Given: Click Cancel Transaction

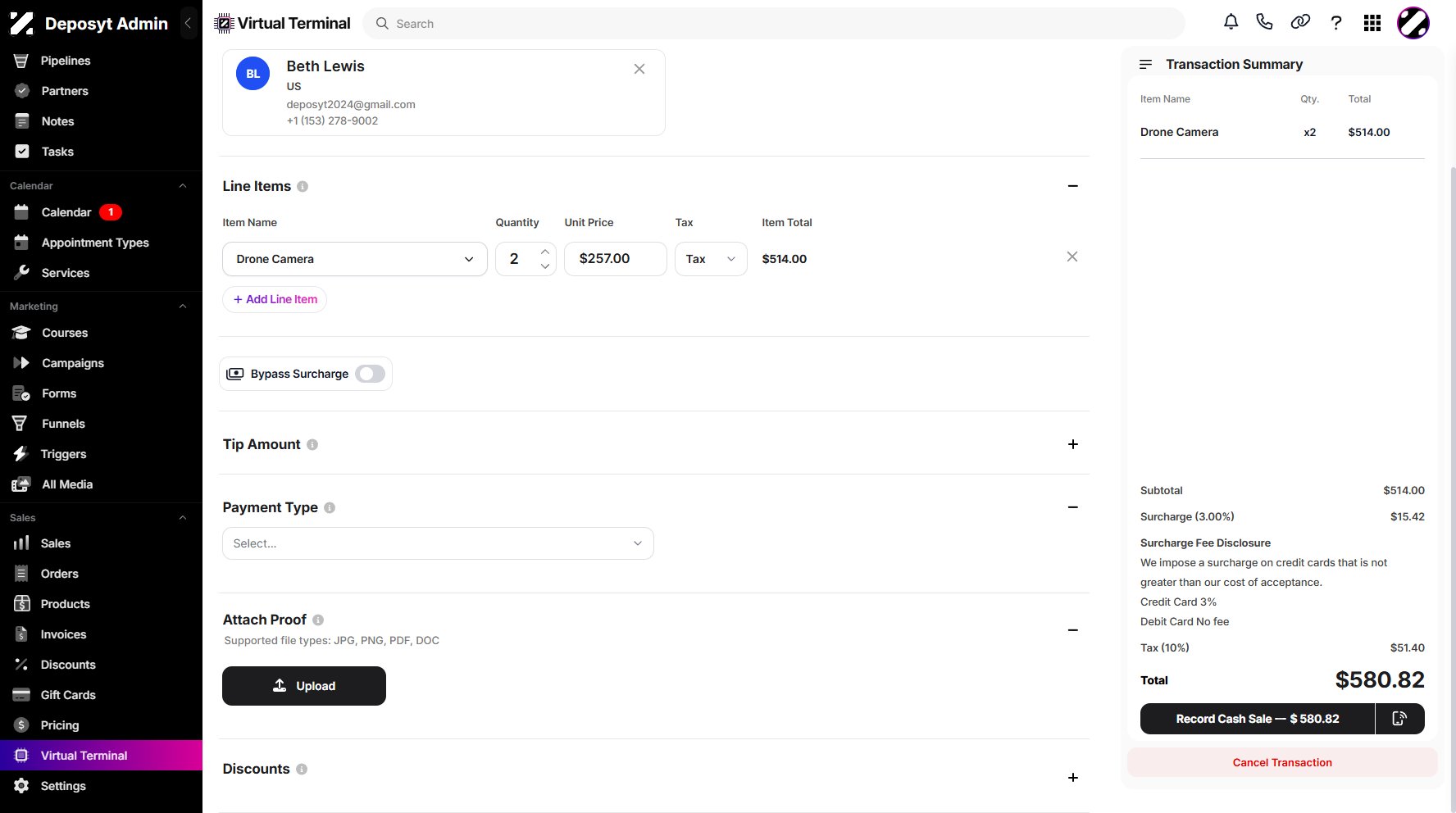Looking at the screenshot, I should pos(1282,762).
